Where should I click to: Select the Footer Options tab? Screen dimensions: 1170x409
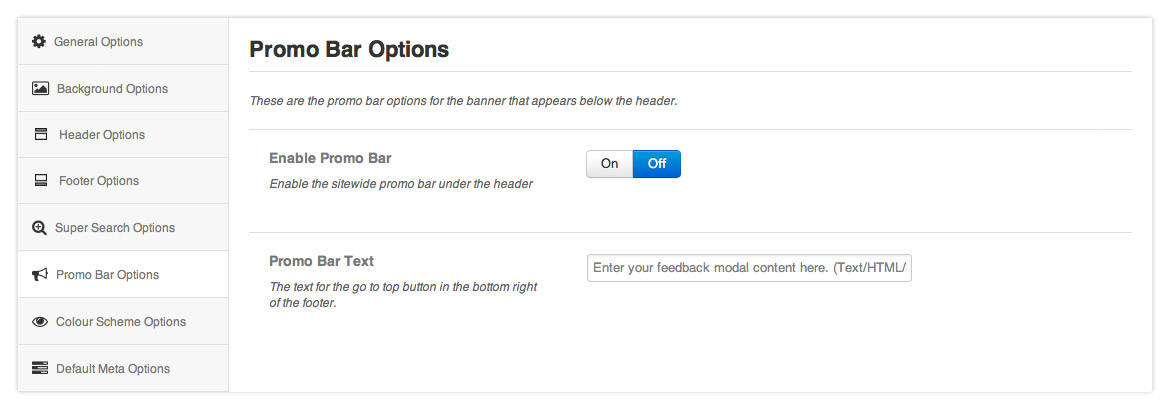pos(99,181)
